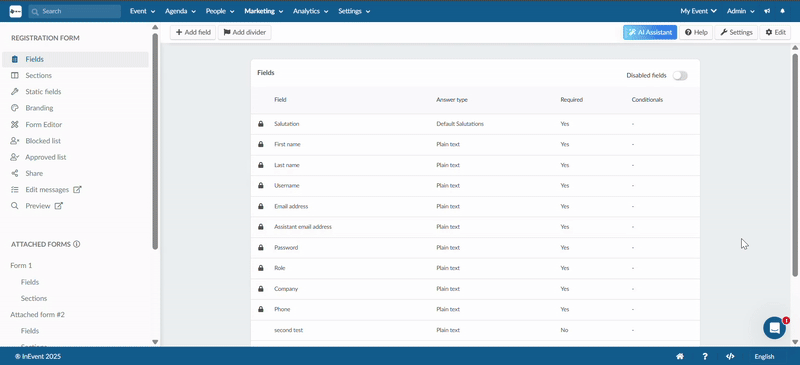Open Sections under Form 1
The width and height of the screenshot is (800, 365).
34,298
